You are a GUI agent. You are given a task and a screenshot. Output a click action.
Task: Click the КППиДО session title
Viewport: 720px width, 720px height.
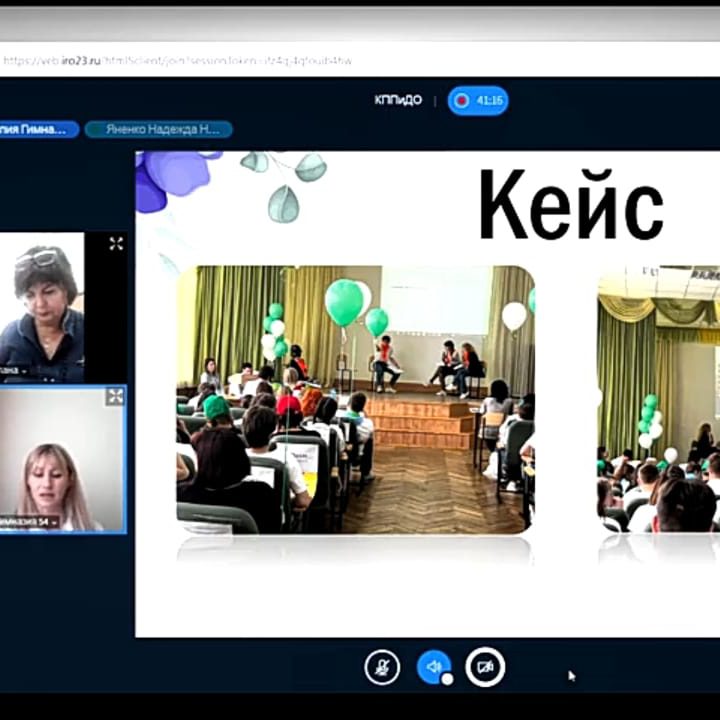(398, 100)
